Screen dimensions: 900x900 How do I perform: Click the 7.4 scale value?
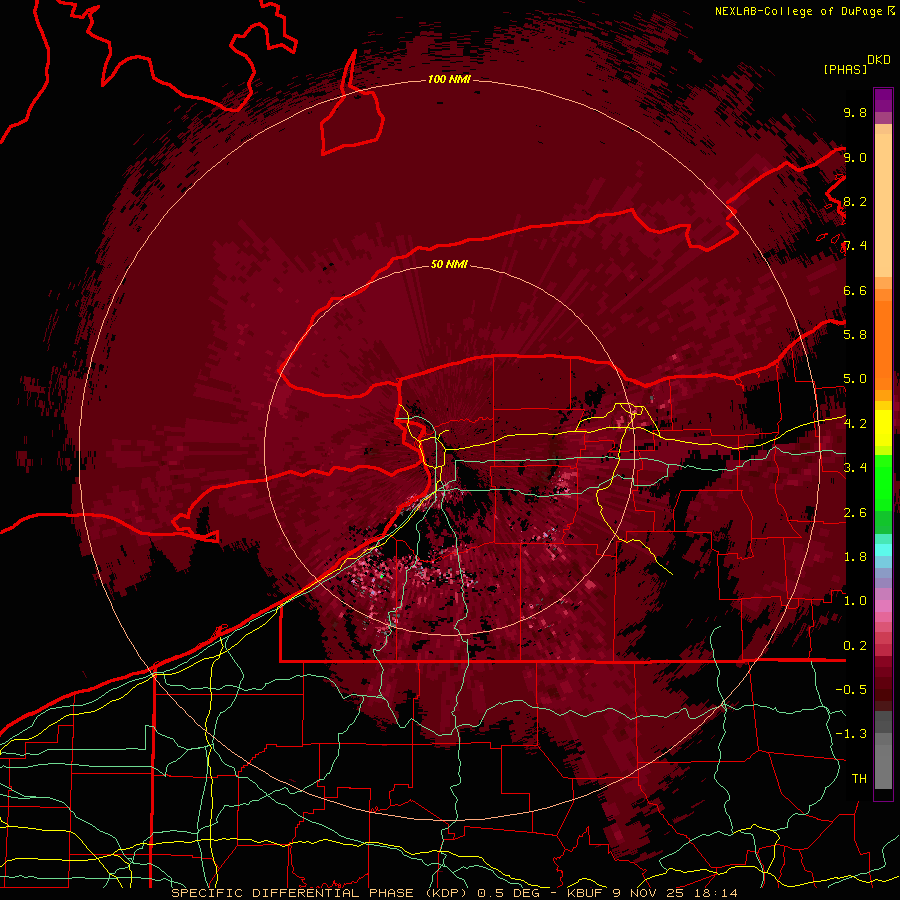(855, 246)
